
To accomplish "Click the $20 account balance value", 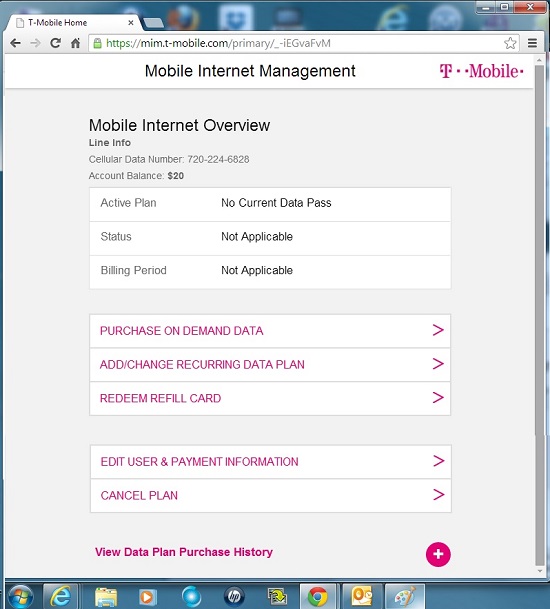I will click(x=176, y=176).
